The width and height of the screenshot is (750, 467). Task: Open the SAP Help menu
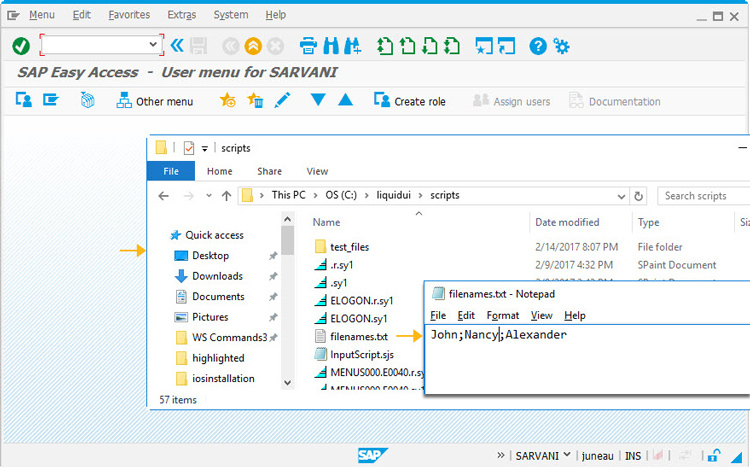click(x=276, y=15)
